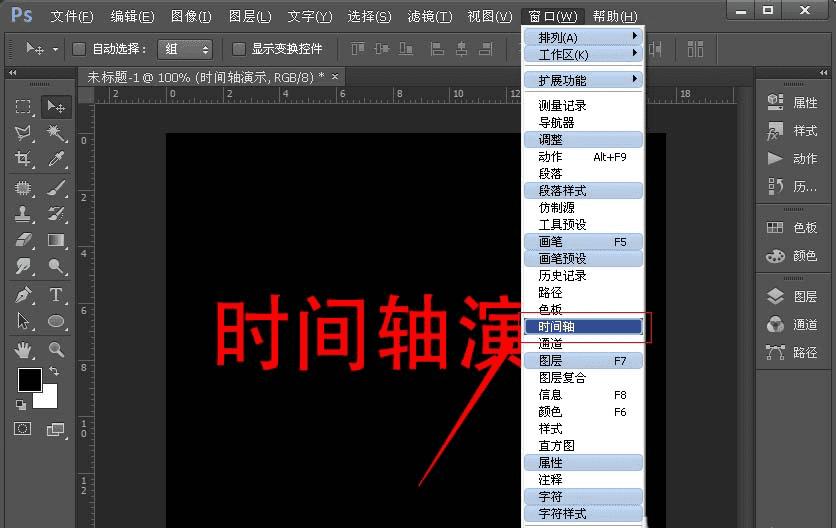Reset default foreground and background colors
This screenshot has height=528, width=836.
click(21, 405)
